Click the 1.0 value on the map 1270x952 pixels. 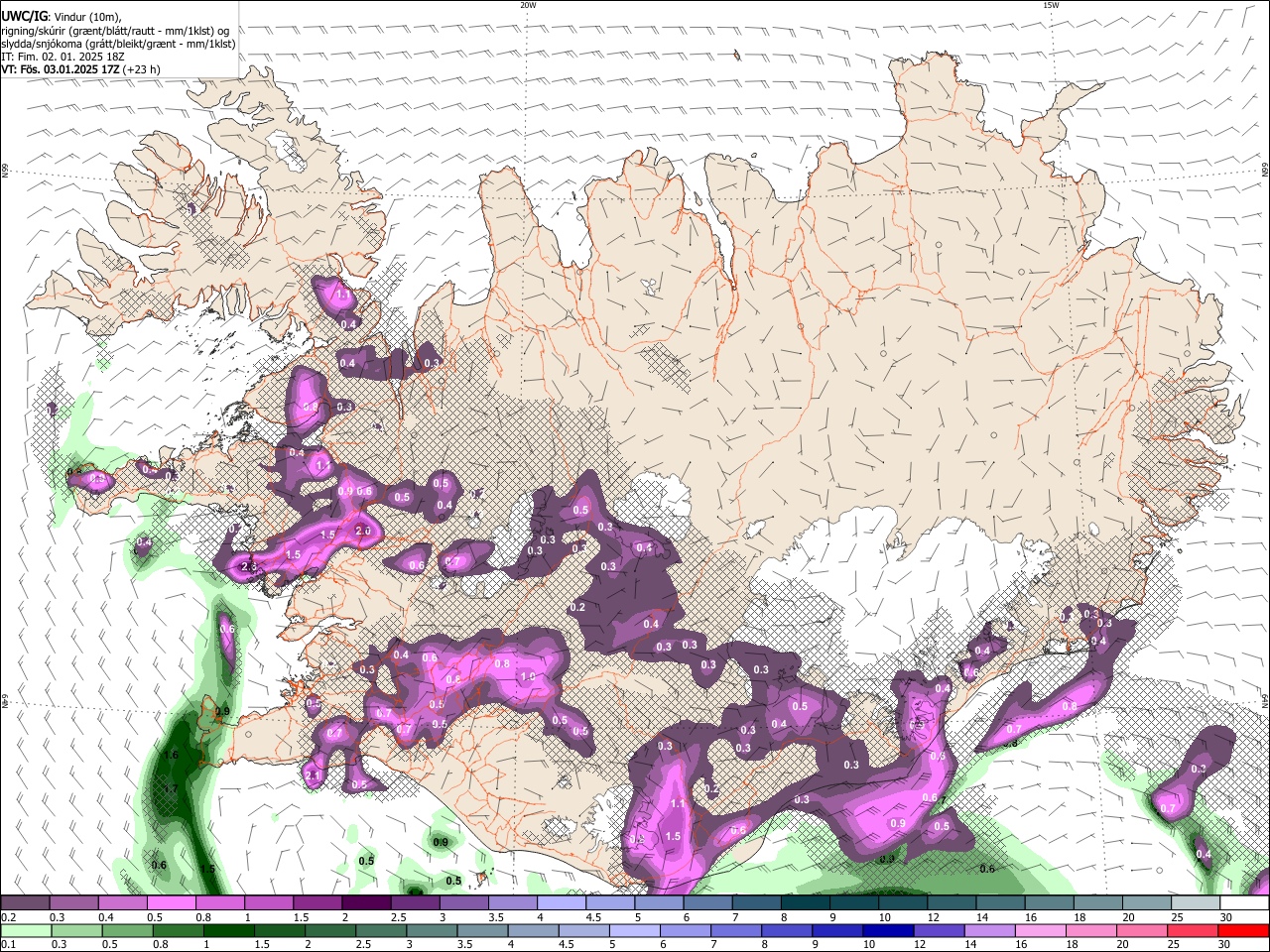pos(528,677)
